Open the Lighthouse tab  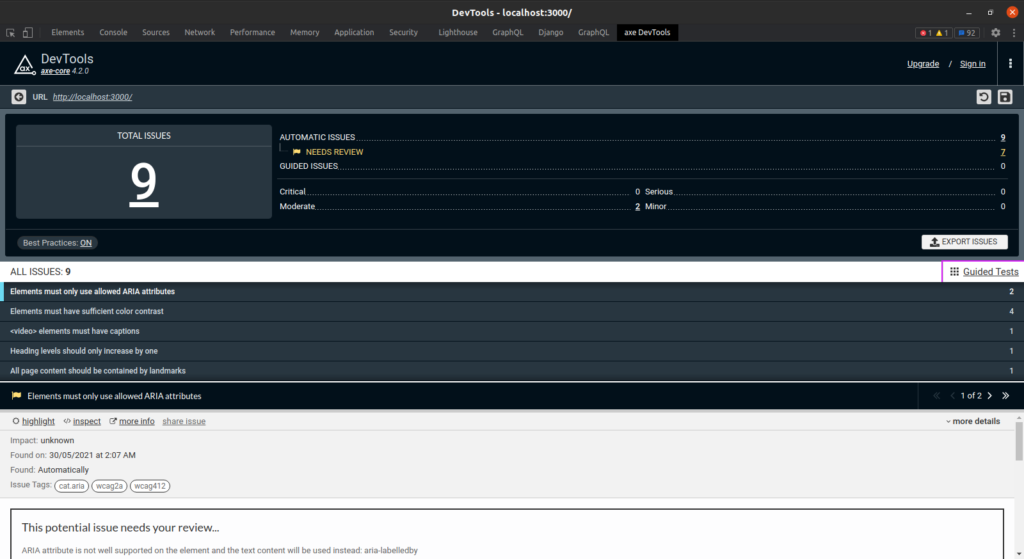pos(458,33)
